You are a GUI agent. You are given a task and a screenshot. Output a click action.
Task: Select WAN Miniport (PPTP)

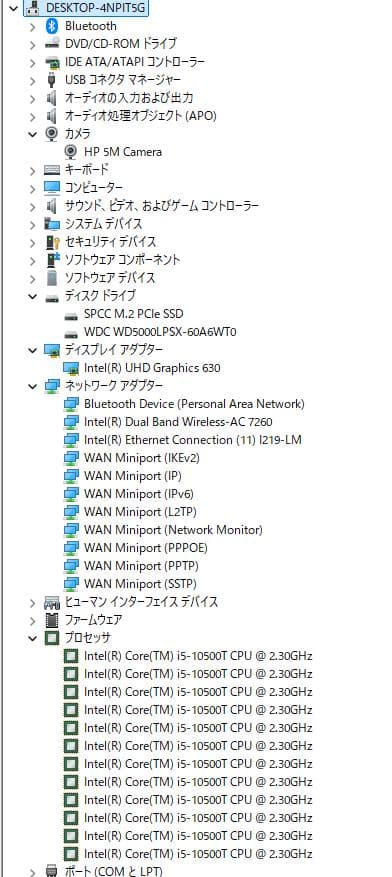pyautogui.click(x=141, y=565)
